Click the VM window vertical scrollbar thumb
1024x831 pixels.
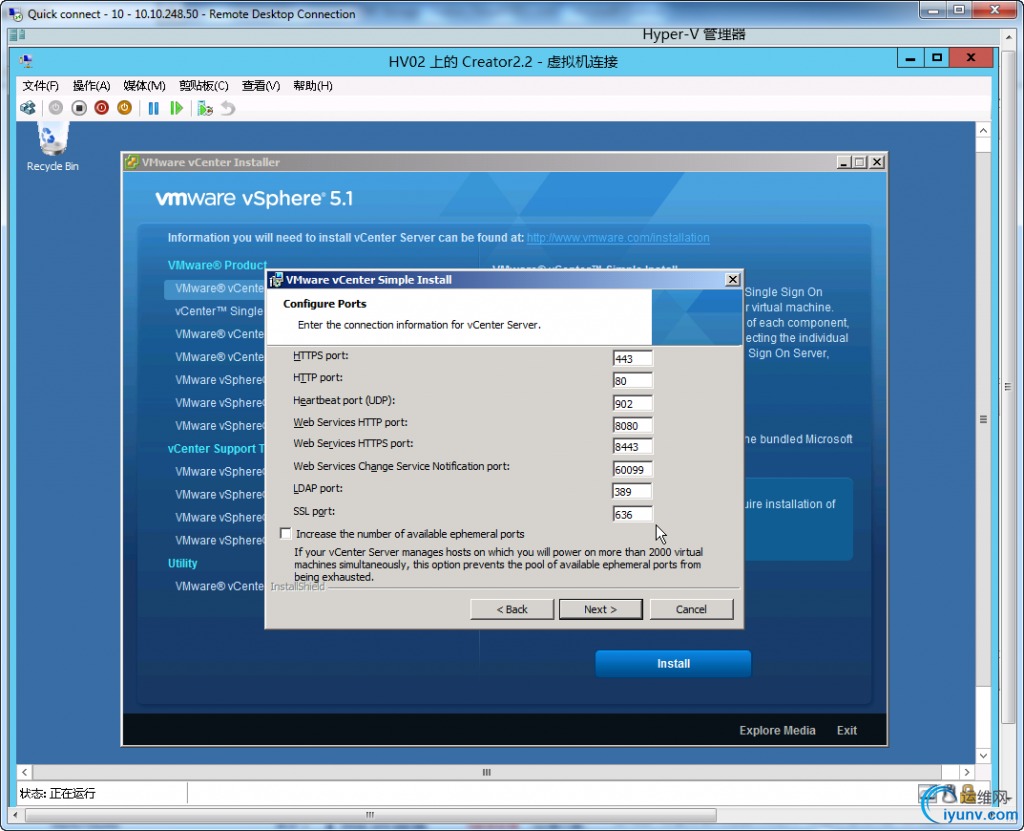click(983, 419)
